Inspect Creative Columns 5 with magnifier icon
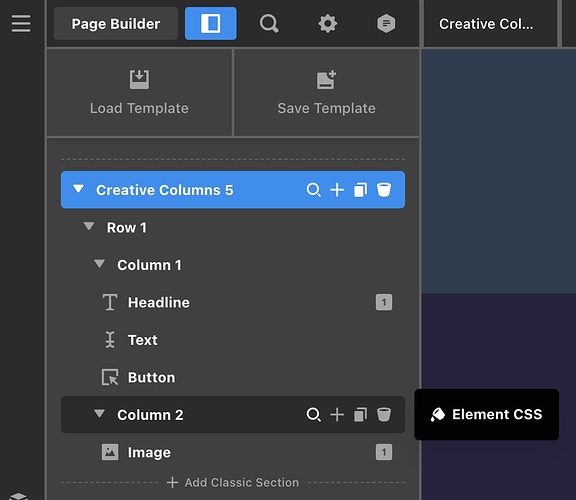 313,190
